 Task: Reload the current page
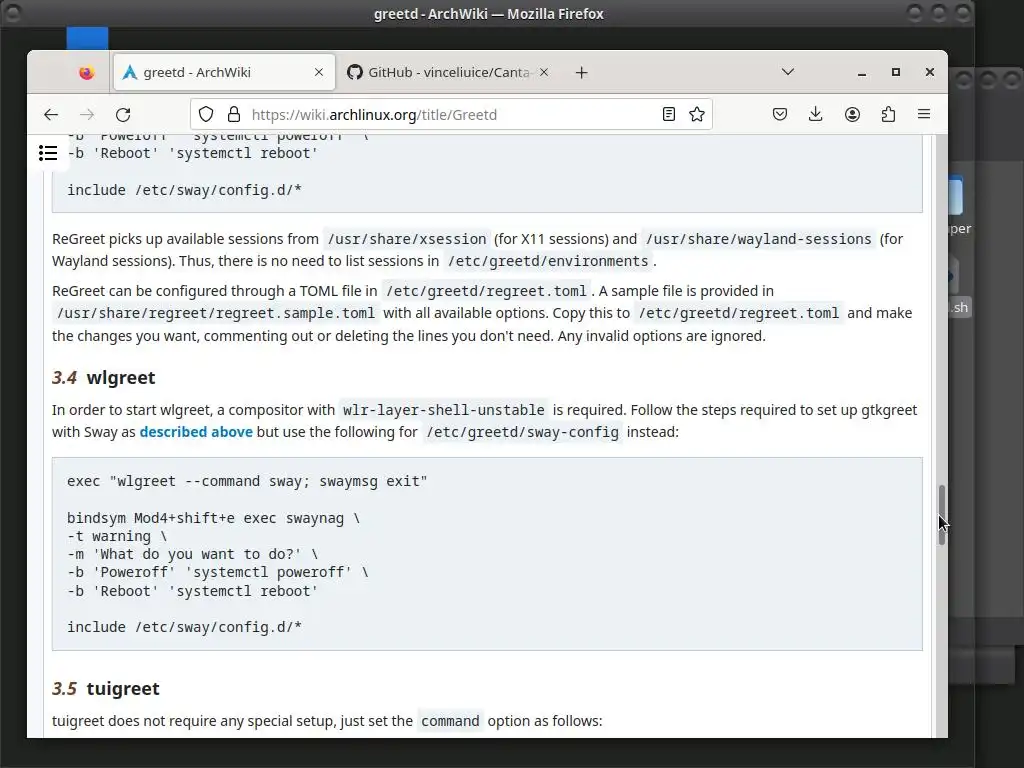coord(123,114)
